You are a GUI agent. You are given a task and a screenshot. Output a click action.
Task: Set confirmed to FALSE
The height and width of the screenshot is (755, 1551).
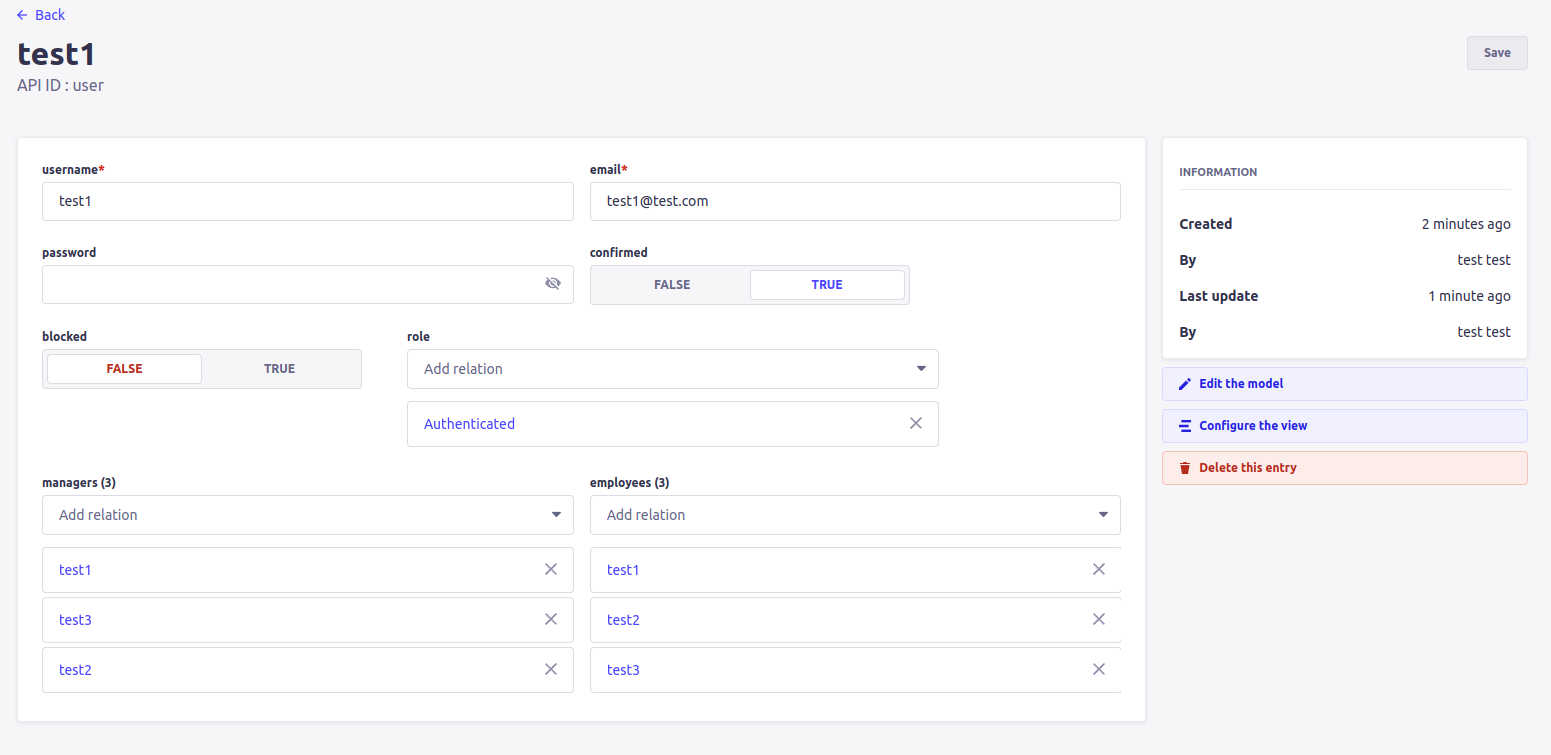click(670, 284)
